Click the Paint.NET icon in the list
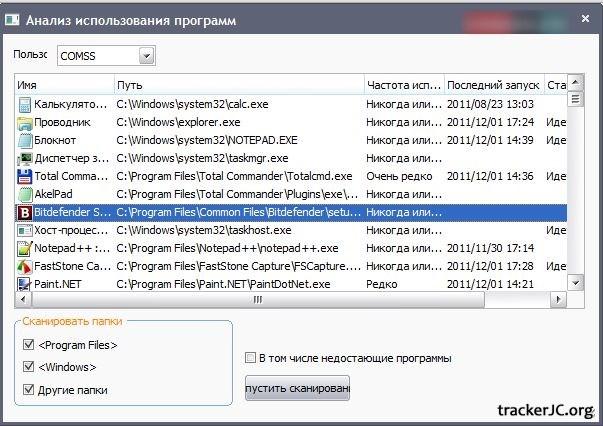The width and height of the screenshot is (603, 426). pos(25,284)
